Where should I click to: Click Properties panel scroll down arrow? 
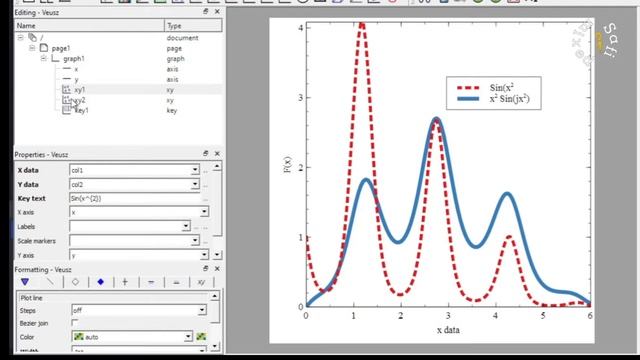pyautogui.click(x=217, y=255)
